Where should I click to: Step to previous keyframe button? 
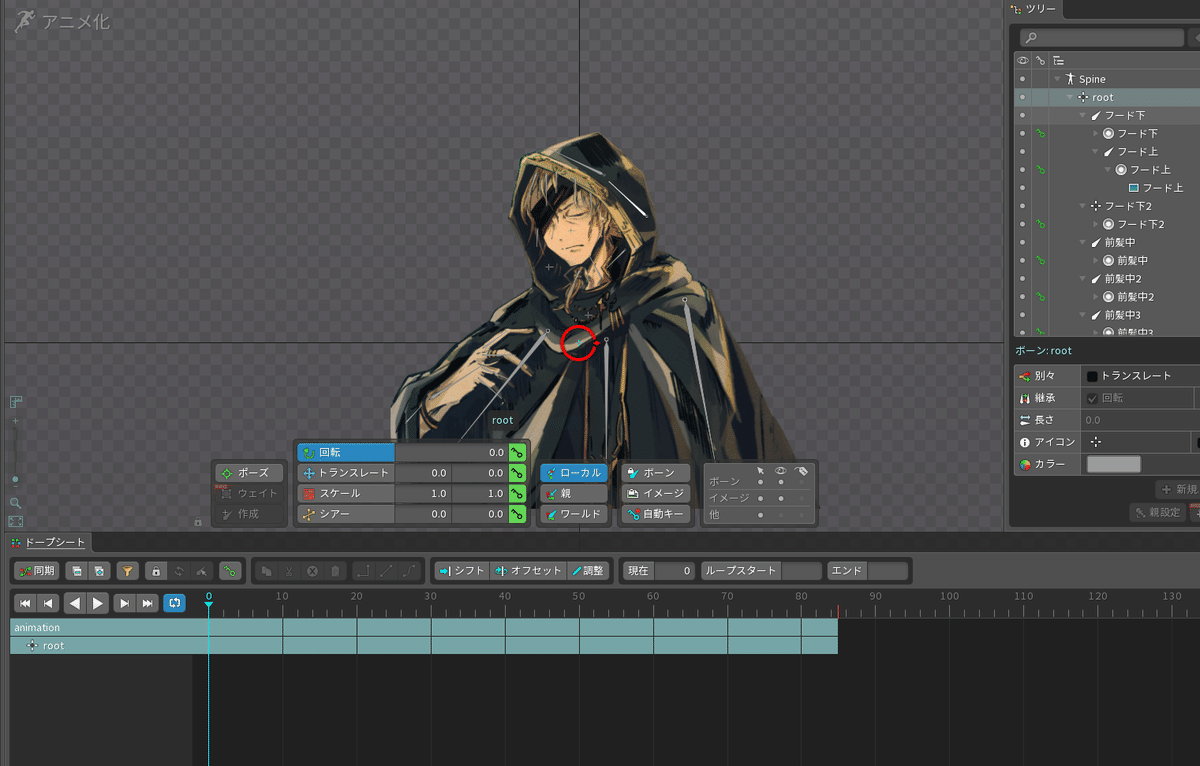click(47, 602)
